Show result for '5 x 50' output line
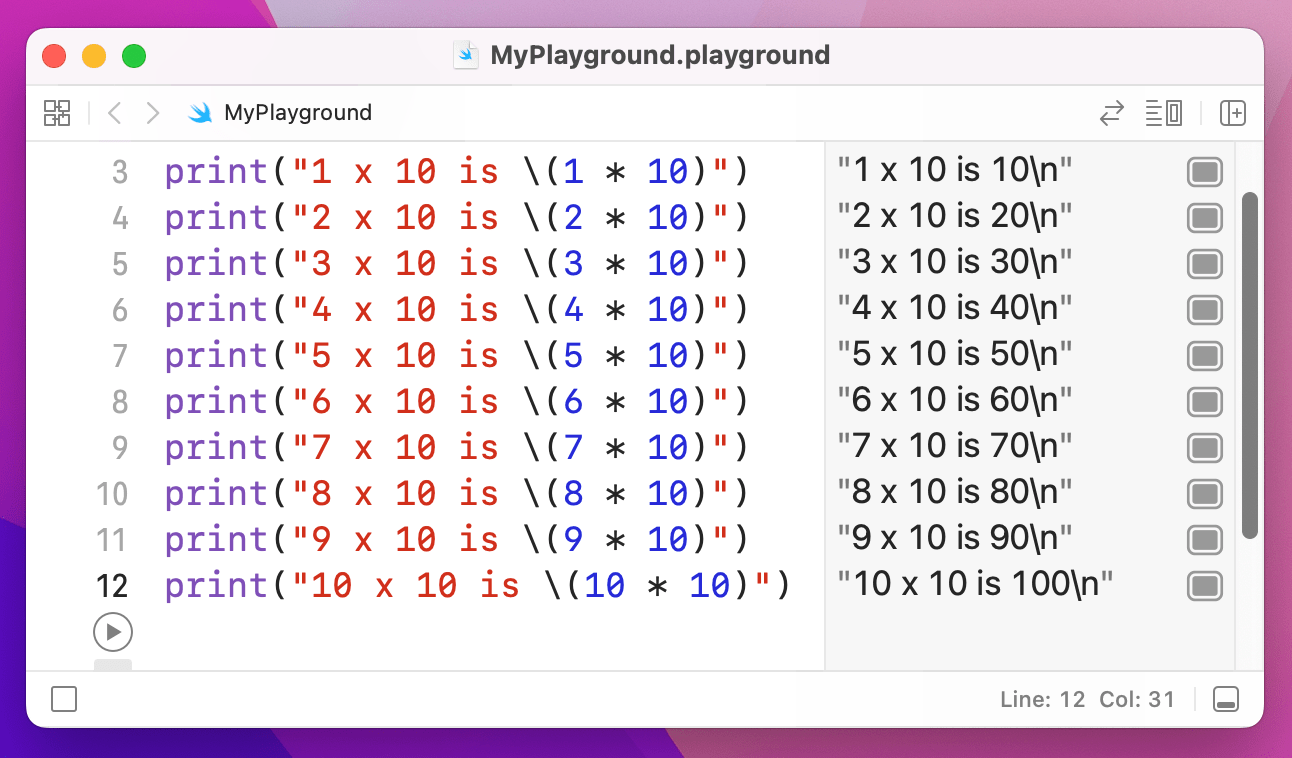The image size is (1292, 758). point(1204,353)
